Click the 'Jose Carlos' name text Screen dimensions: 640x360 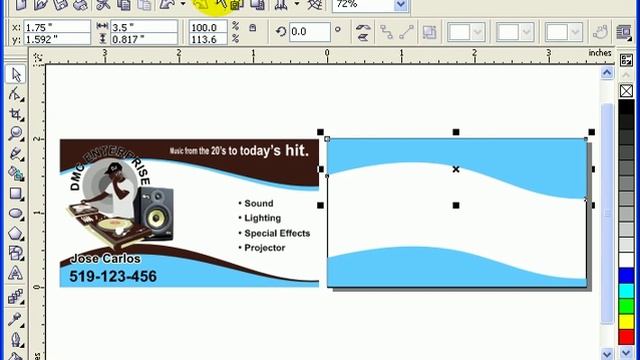(105, 258)
